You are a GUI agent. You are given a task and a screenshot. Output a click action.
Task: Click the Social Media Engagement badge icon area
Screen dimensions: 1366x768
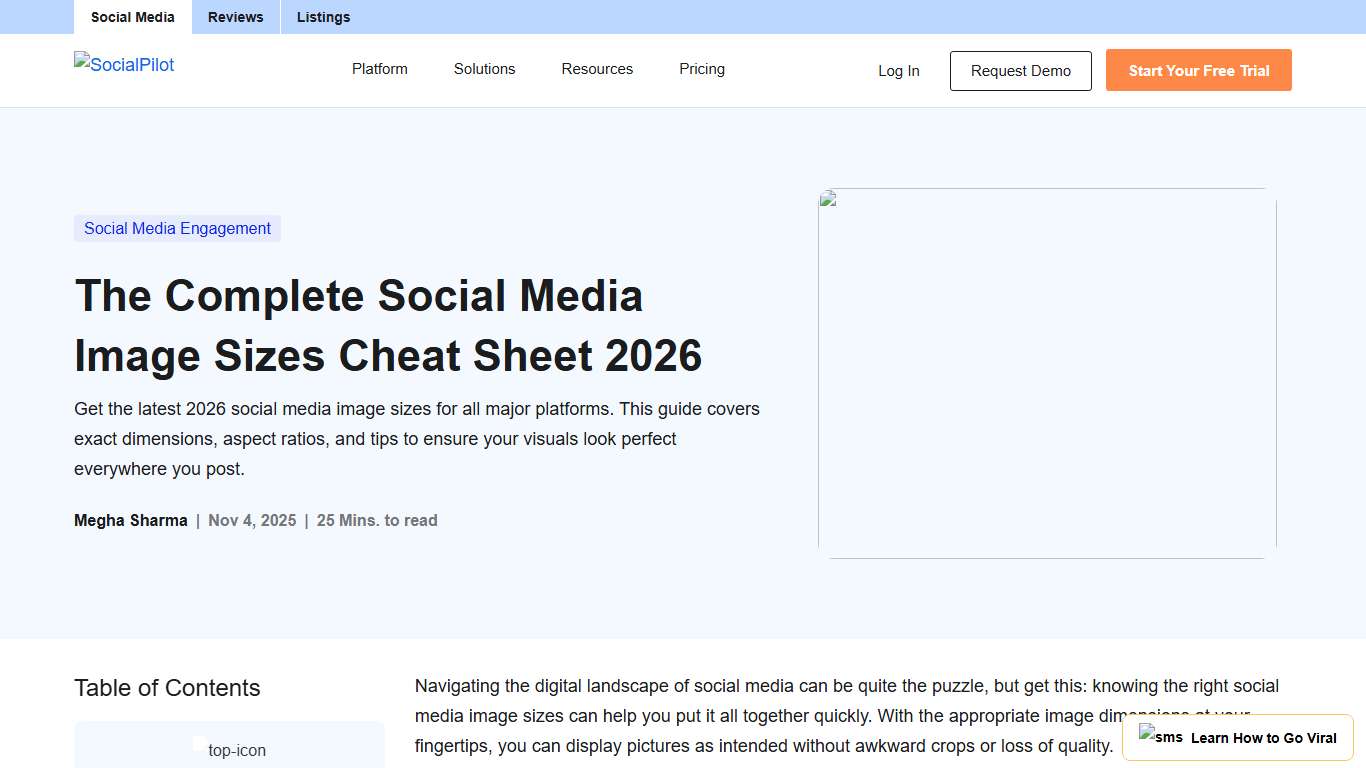point(177,228)
